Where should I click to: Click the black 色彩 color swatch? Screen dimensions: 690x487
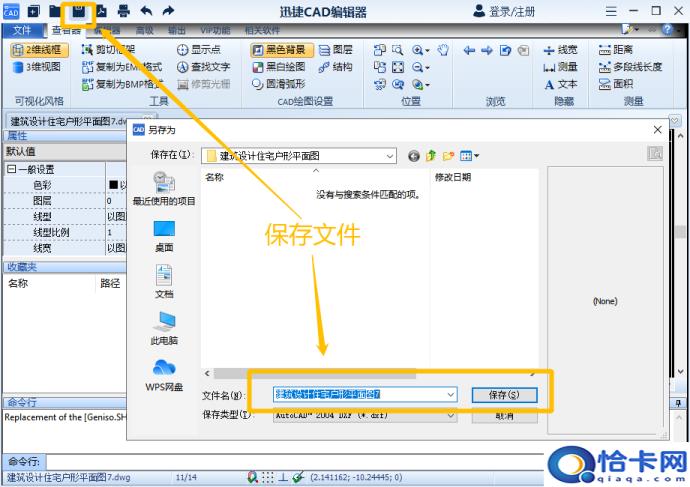coord(113,185)
